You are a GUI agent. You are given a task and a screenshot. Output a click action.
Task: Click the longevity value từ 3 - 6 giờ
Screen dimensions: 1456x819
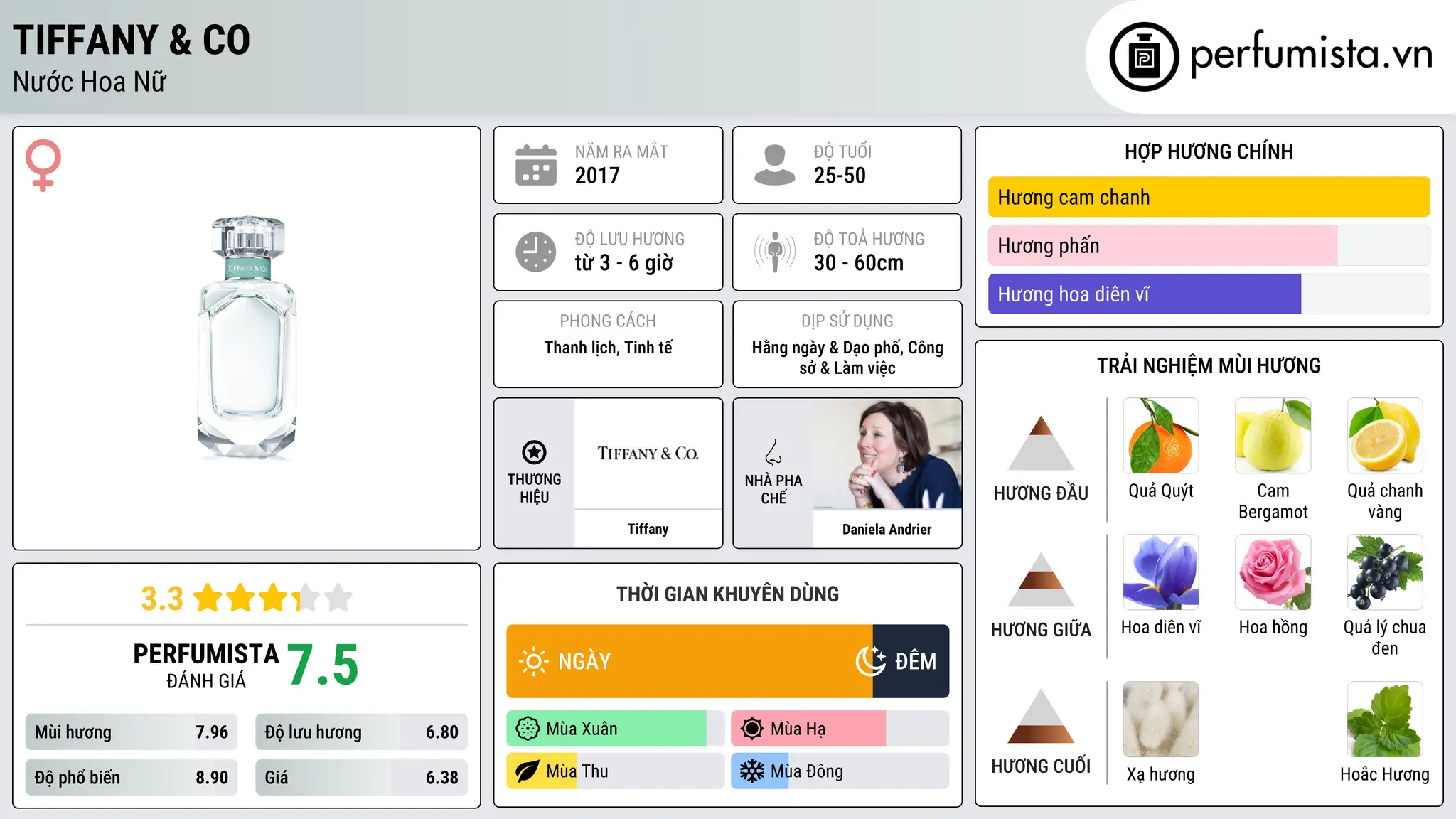[x=624, y=263]
